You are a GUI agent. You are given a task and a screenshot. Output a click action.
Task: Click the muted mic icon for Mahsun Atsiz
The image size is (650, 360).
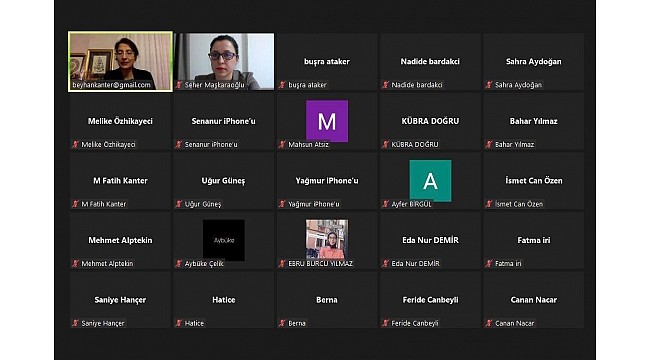[283, 145]
